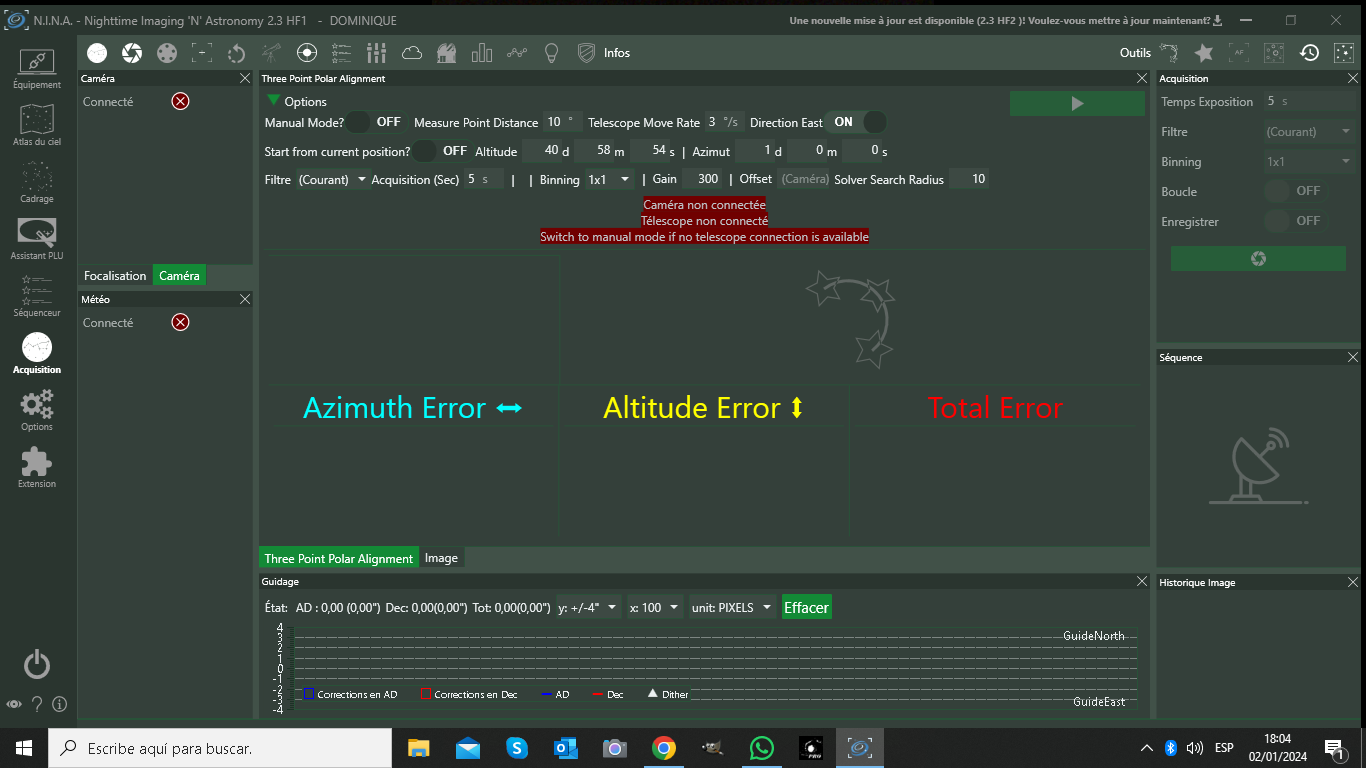1366x768 pixels.
Task: Go to the Cadrage section
Action: (x=37, y=182)
